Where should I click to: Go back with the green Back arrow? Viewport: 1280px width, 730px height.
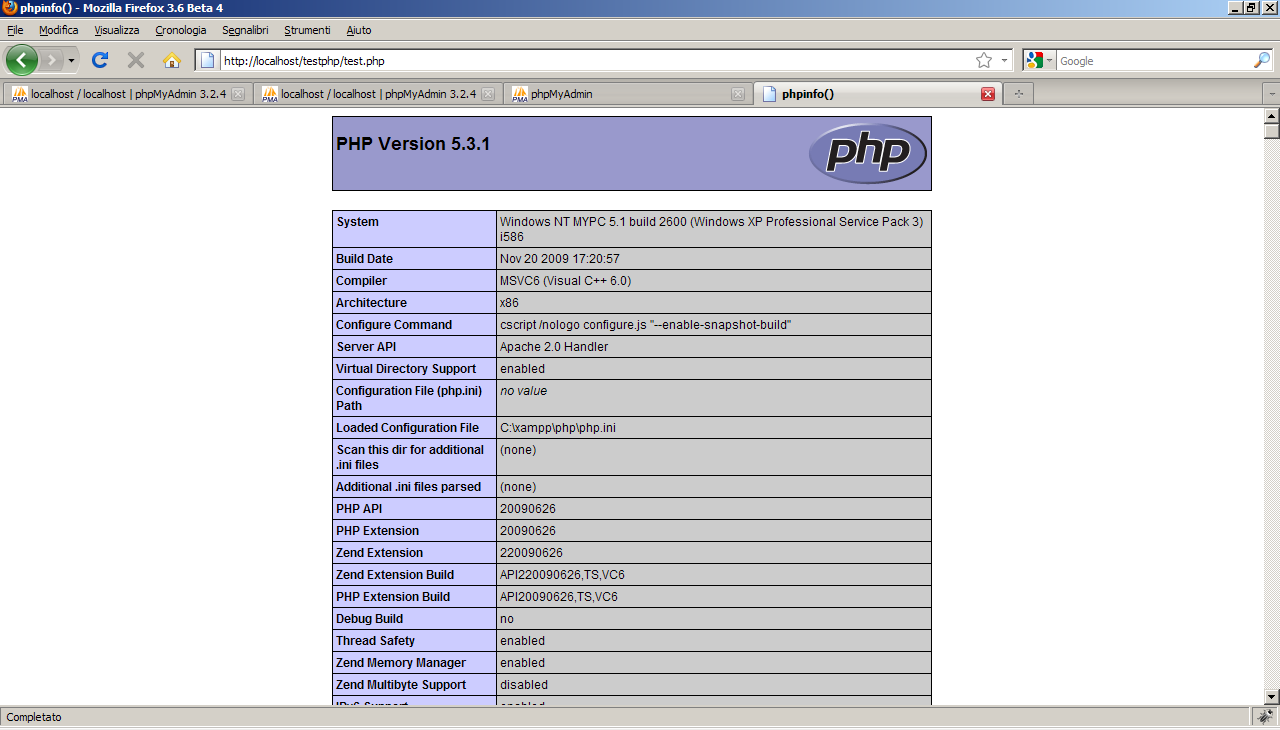[22, 60]
